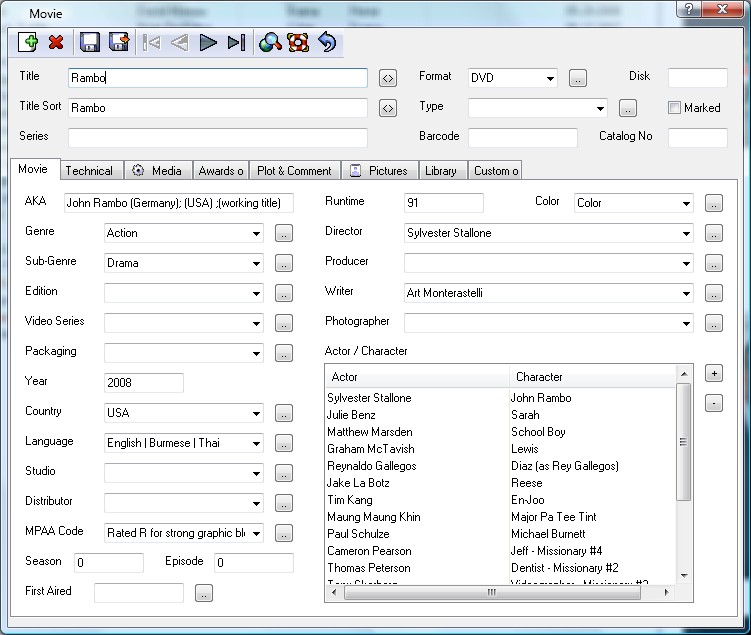
Task: Expand the Sub-Genre dropdown showing Drama
Action: (257, 263)
